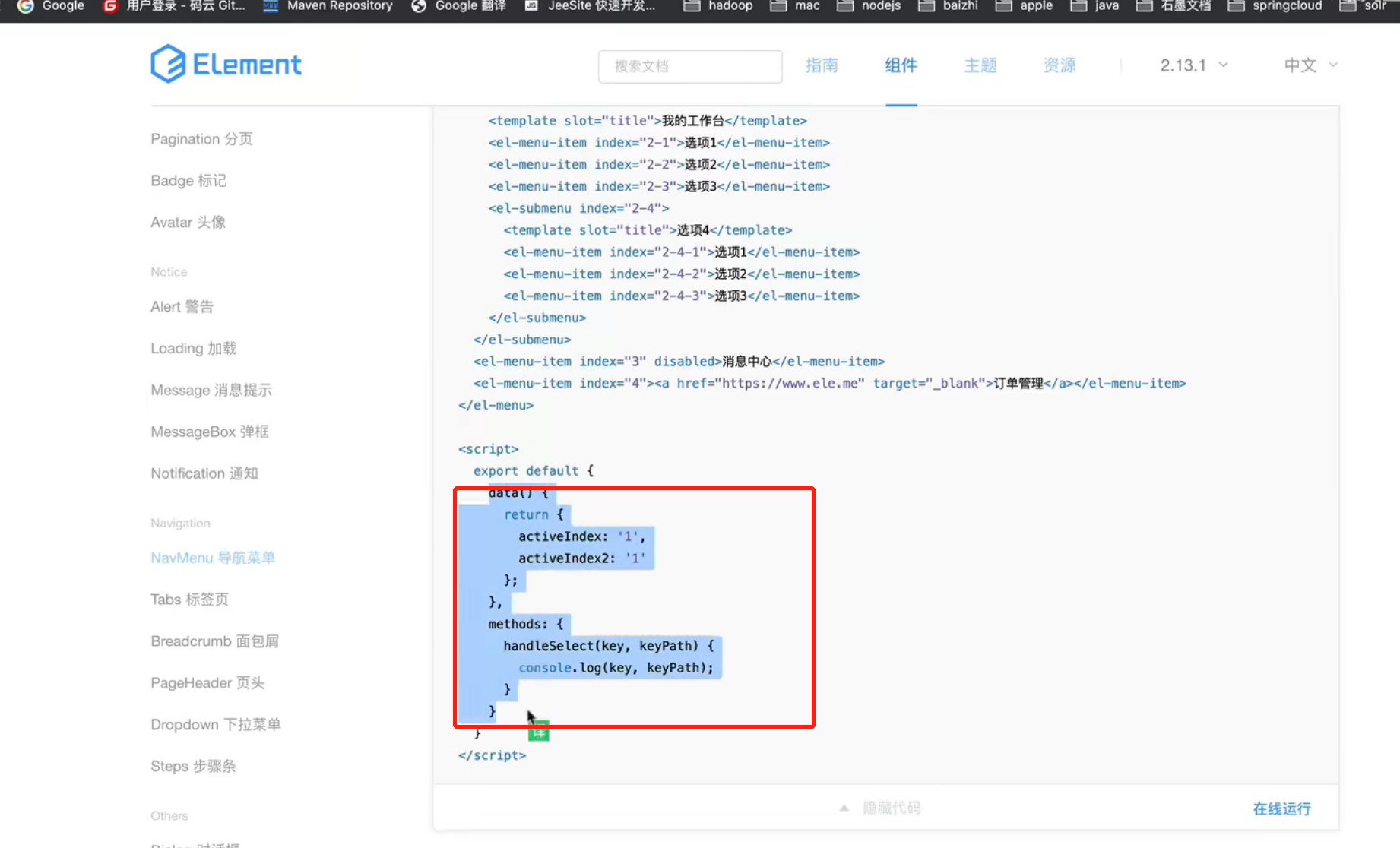The image size is (1400, 848).
Task: Open the springcloud bookmark folder
Action: point(1275,6)
